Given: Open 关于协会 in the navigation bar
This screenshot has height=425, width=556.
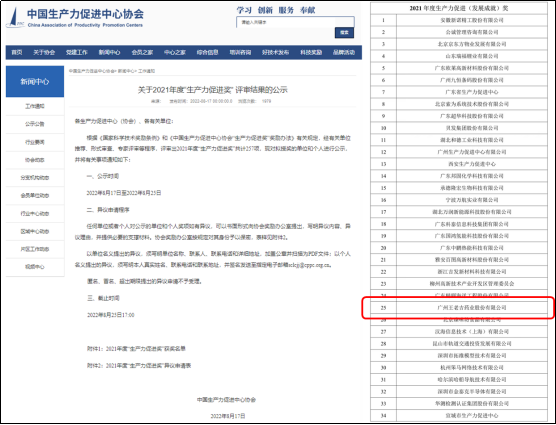Looking at the screenshot, I should 44,52.
